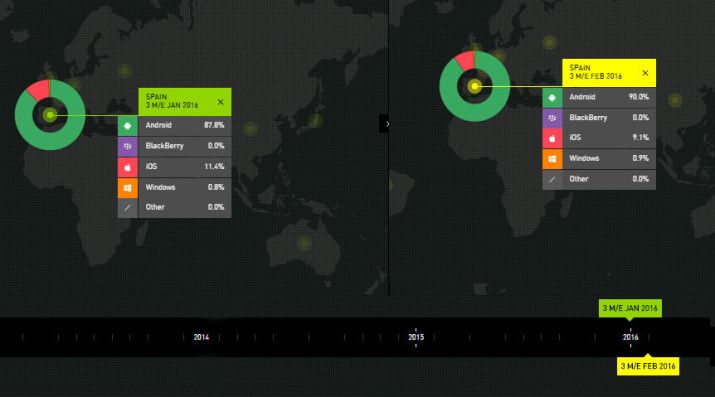Select Windows 0.8% row
This screenshot has width=715, height=397.
click(x=175, y=188)
